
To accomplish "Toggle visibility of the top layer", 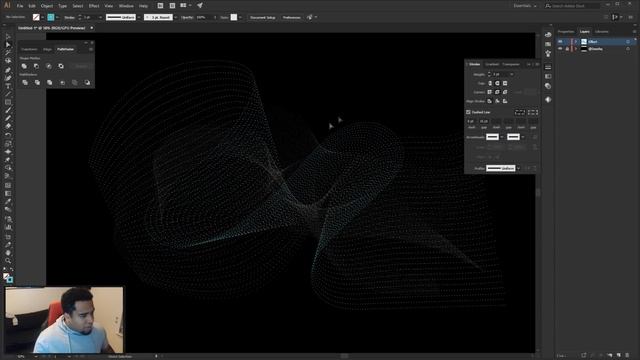I will 560,42.
